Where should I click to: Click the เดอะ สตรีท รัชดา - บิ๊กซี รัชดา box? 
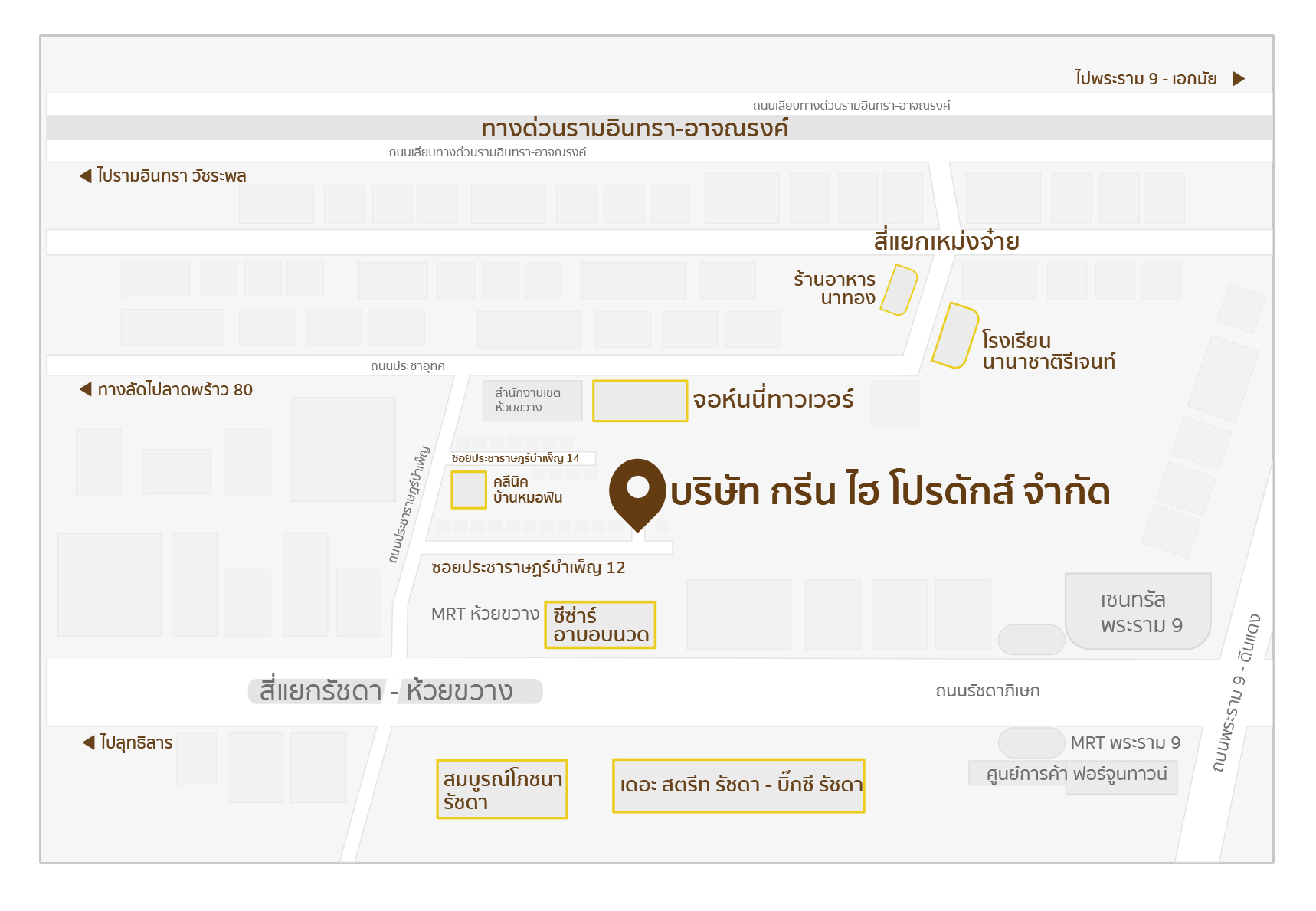pyautogui.click(x=739, y=785)
